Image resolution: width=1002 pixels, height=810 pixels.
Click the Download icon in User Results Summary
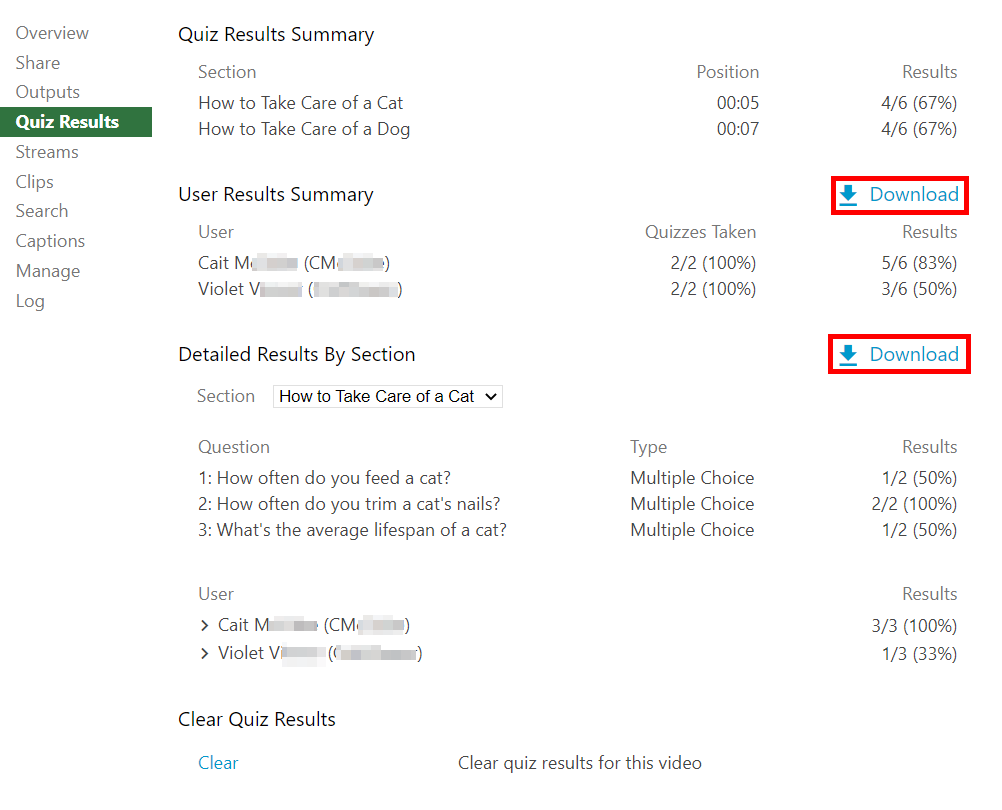[849, 195]
